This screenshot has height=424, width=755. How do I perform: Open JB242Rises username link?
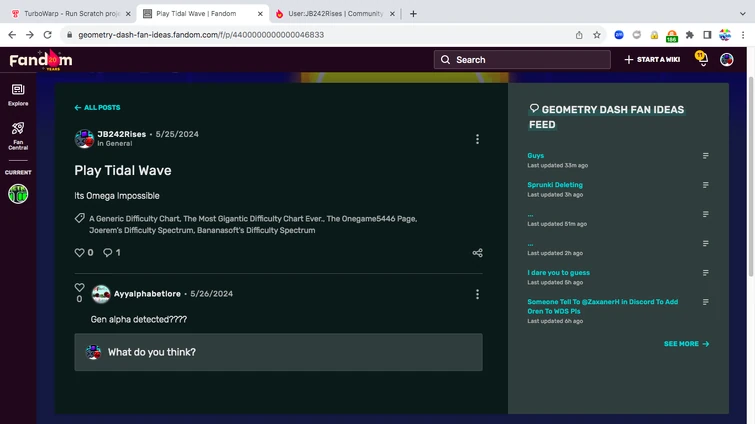point(121,134)
